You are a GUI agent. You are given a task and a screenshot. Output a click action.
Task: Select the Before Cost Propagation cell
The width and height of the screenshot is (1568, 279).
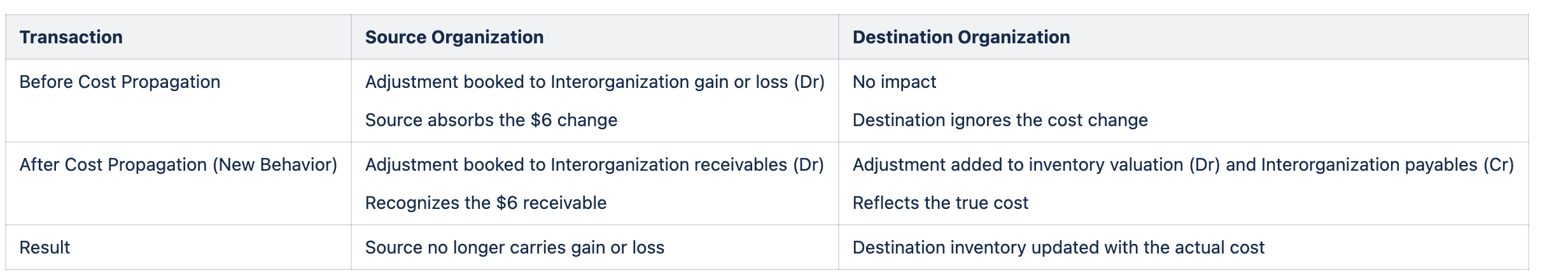[120, 82]
